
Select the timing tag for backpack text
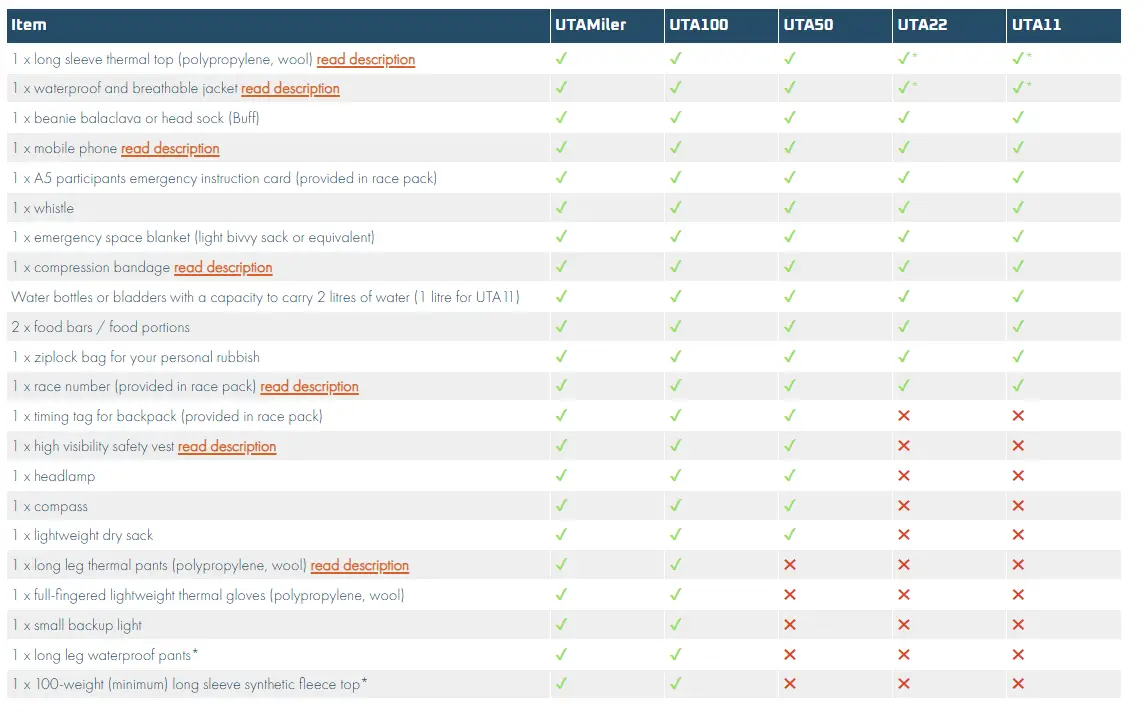(167, 416)
